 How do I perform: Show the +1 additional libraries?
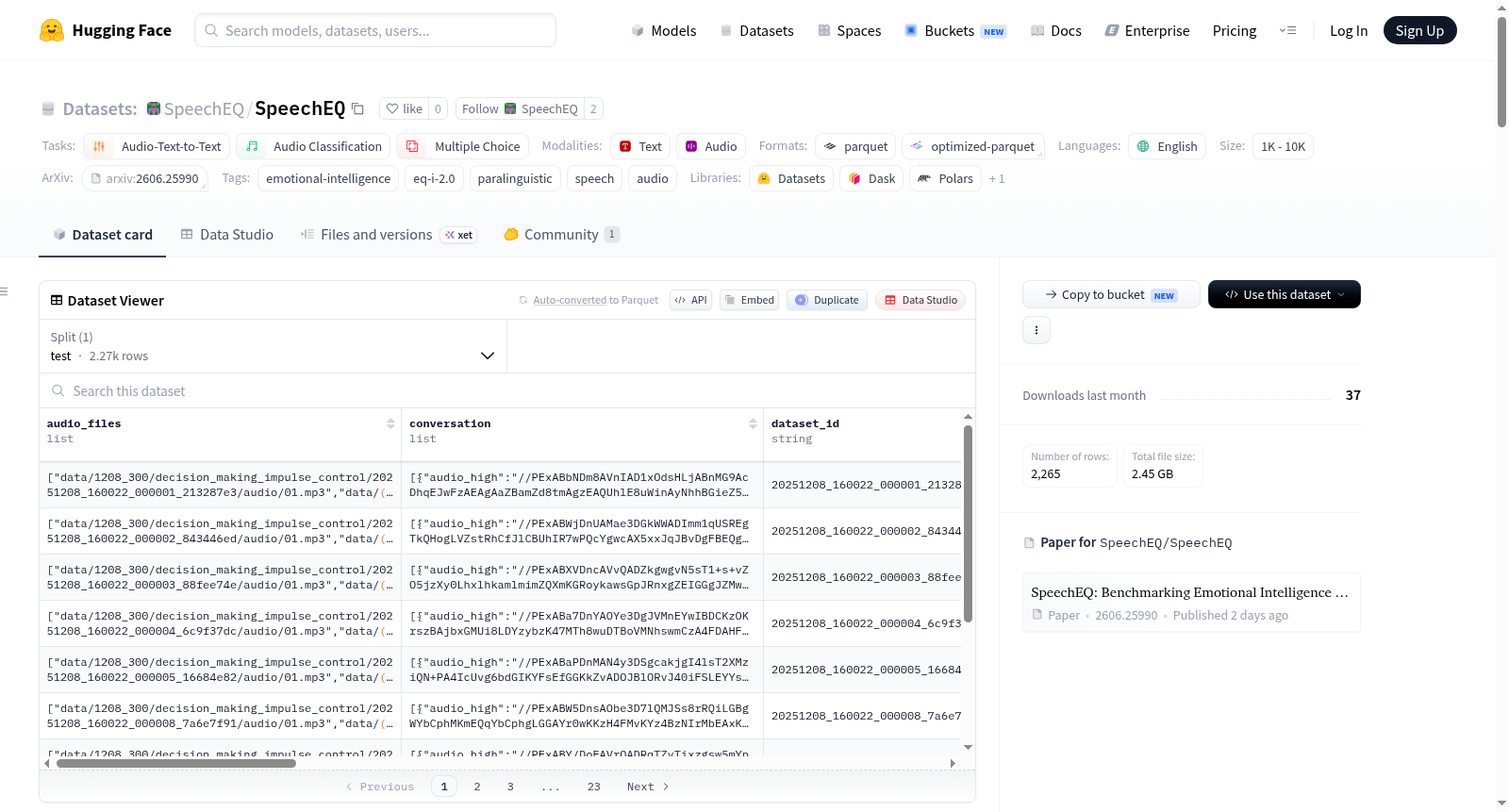click(997, 179)
